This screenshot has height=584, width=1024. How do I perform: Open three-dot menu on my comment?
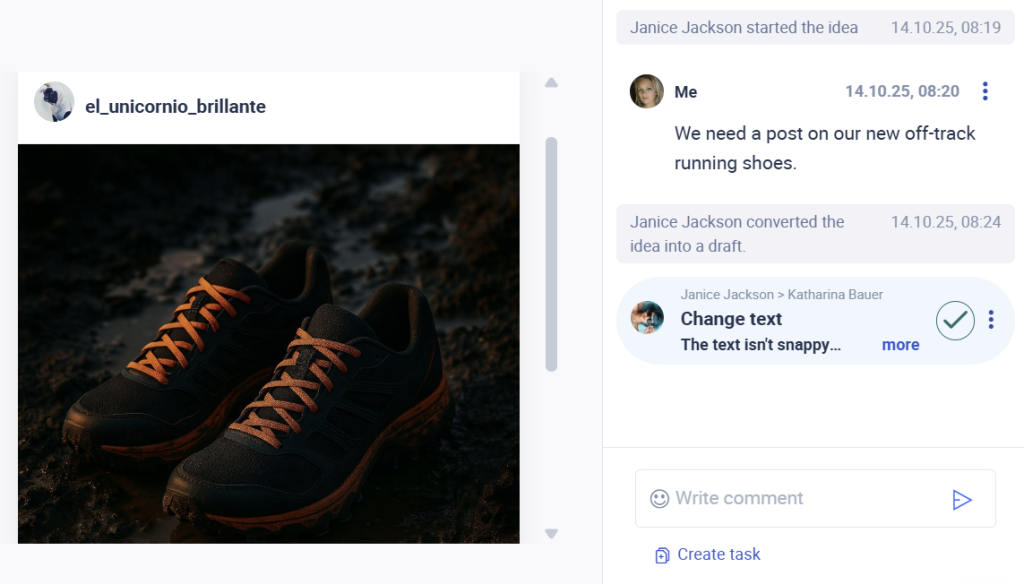click(985, 91)
